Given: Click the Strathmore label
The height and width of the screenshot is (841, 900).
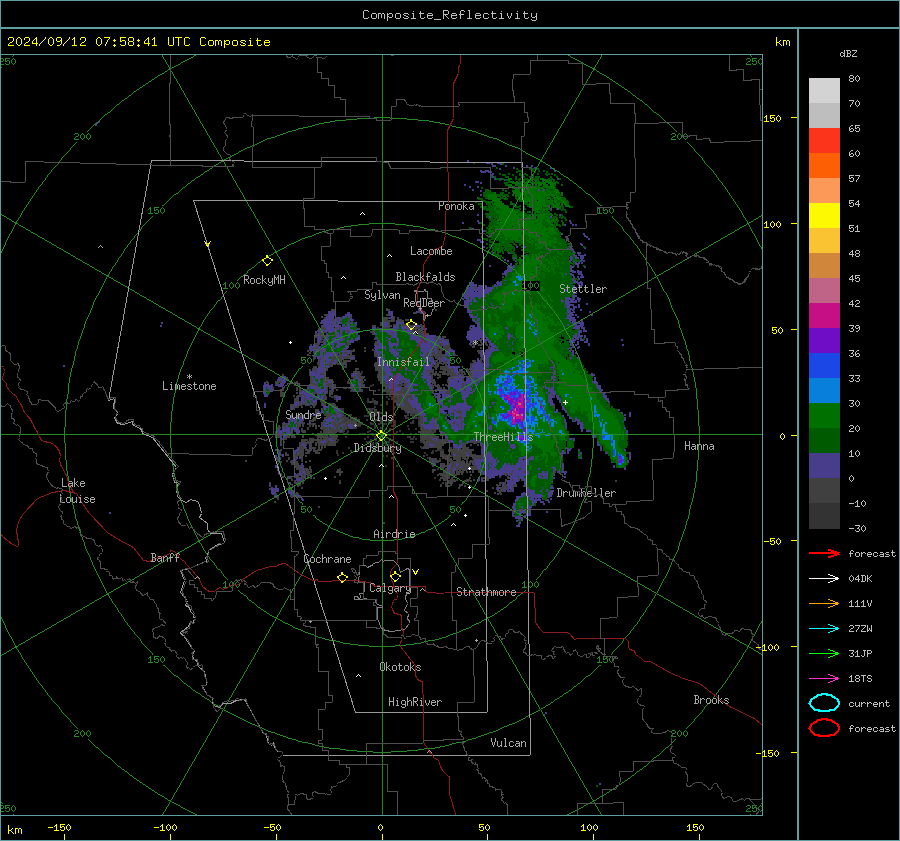Looking at the screenshot, I should (x=486, y=592).
